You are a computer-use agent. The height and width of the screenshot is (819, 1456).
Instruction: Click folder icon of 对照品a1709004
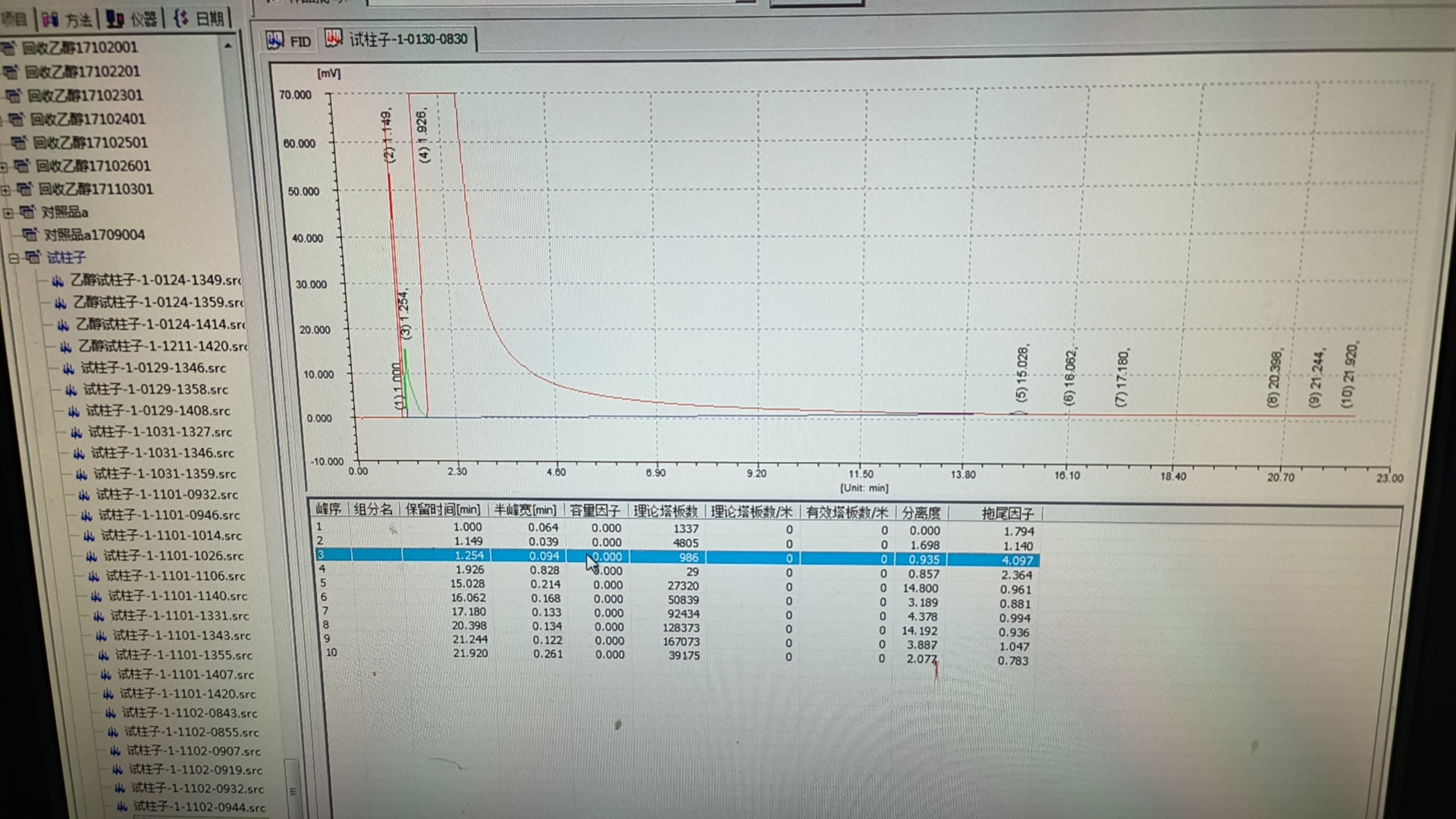coord(30,235)
